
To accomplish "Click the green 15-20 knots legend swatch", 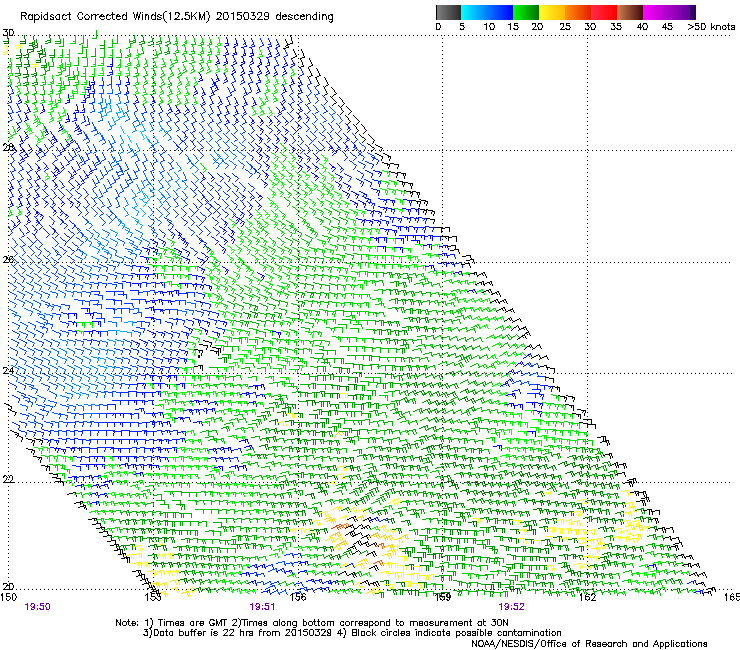I will 526,12.
